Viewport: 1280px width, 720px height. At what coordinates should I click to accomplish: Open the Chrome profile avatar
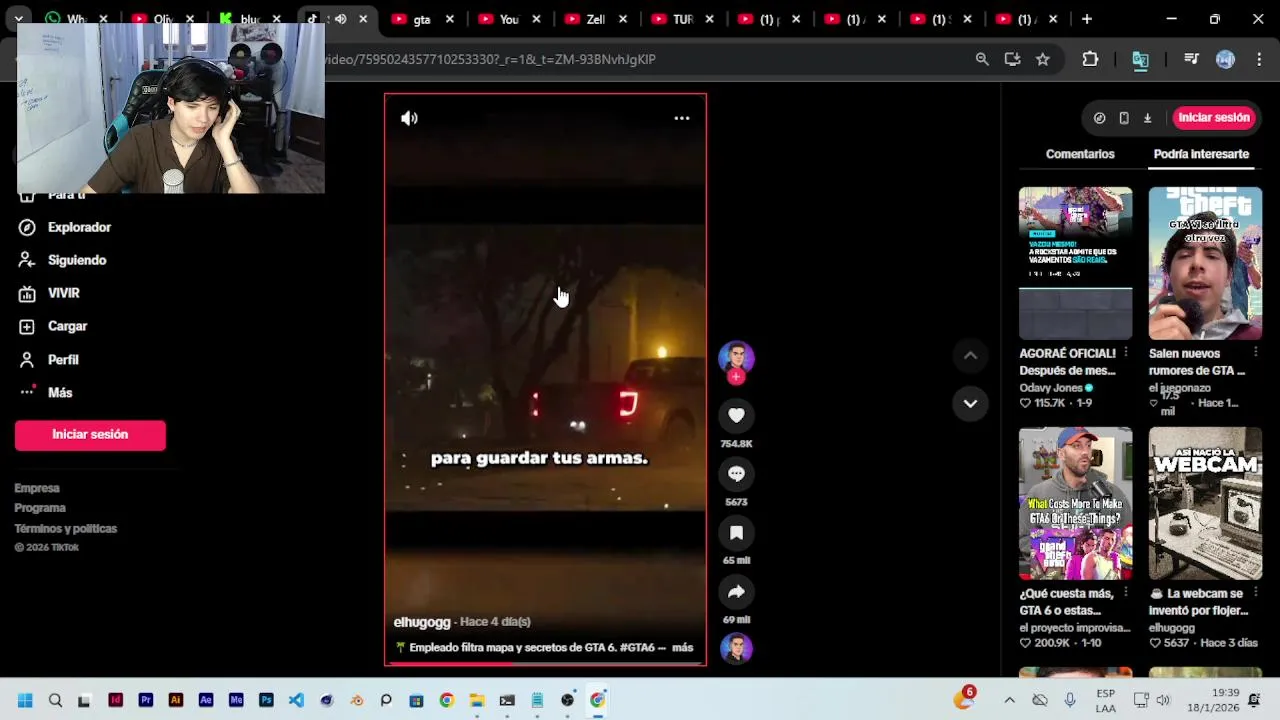pos(1225,59)
